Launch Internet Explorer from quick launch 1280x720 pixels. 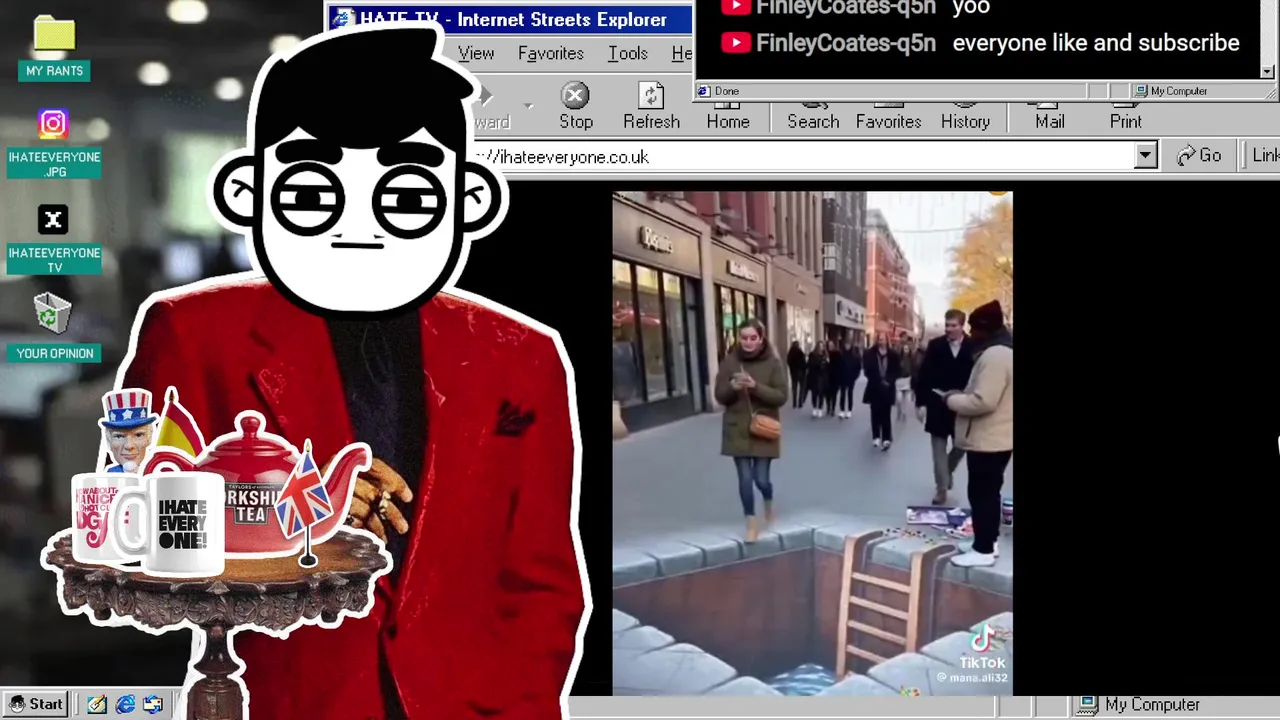pyautogui.click(x=125, y=704)
